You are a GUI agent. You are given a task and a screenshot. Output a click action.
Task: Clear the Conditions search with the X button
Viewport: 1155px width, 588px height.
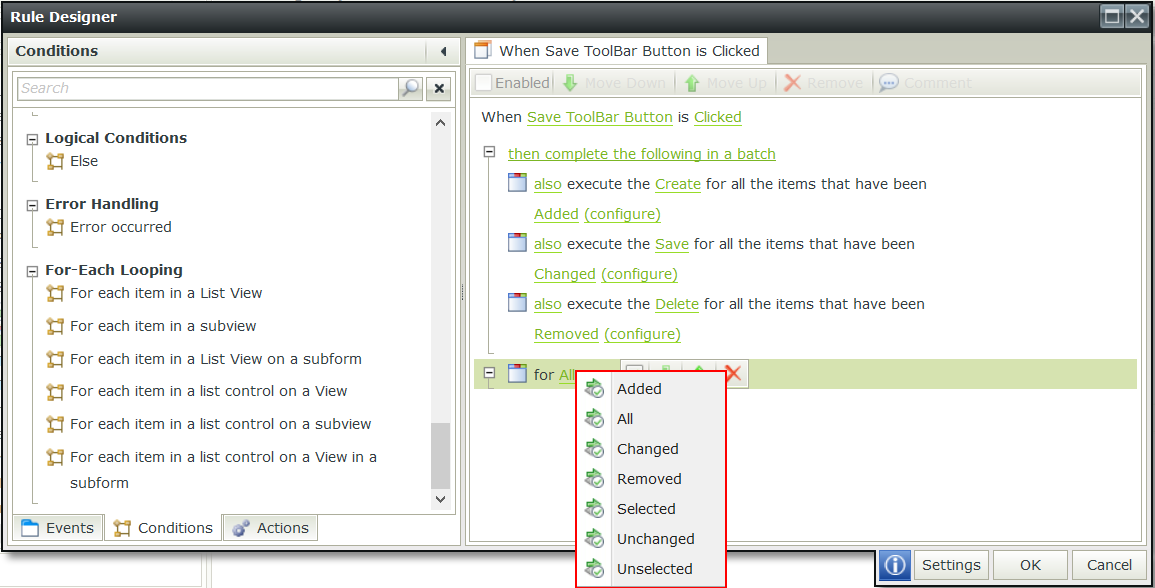[x=439, y=88]
